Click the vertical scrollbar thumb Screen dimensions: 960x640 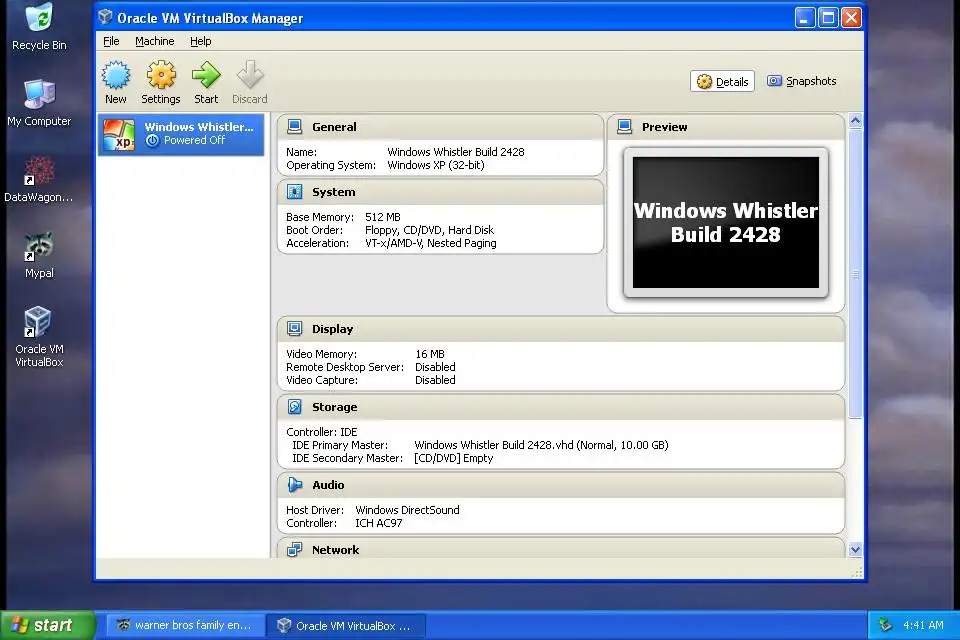pos(855,273)
